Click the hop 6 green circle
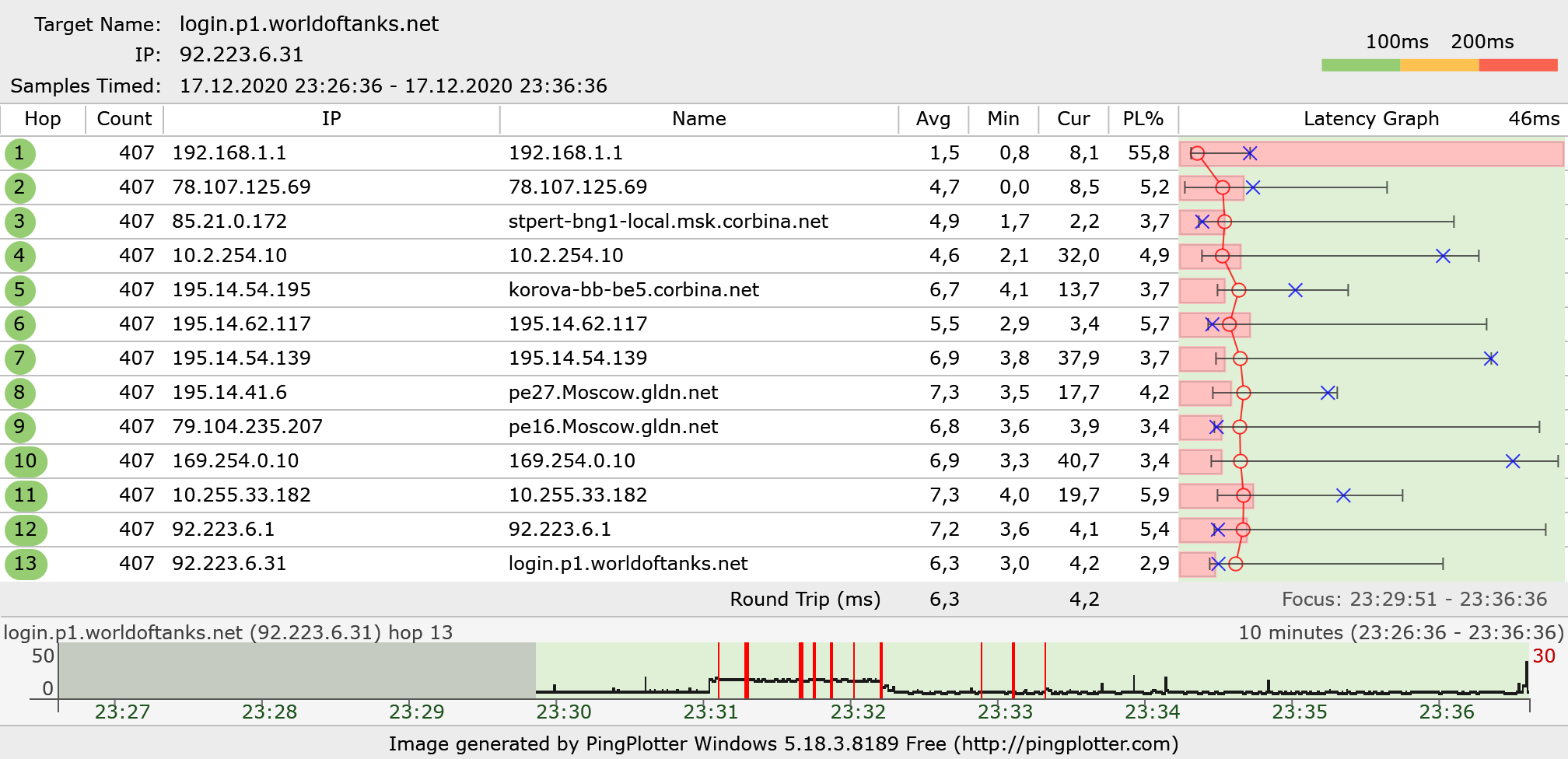This screenshot has height=759, width=1568. [x=19, y=324]
